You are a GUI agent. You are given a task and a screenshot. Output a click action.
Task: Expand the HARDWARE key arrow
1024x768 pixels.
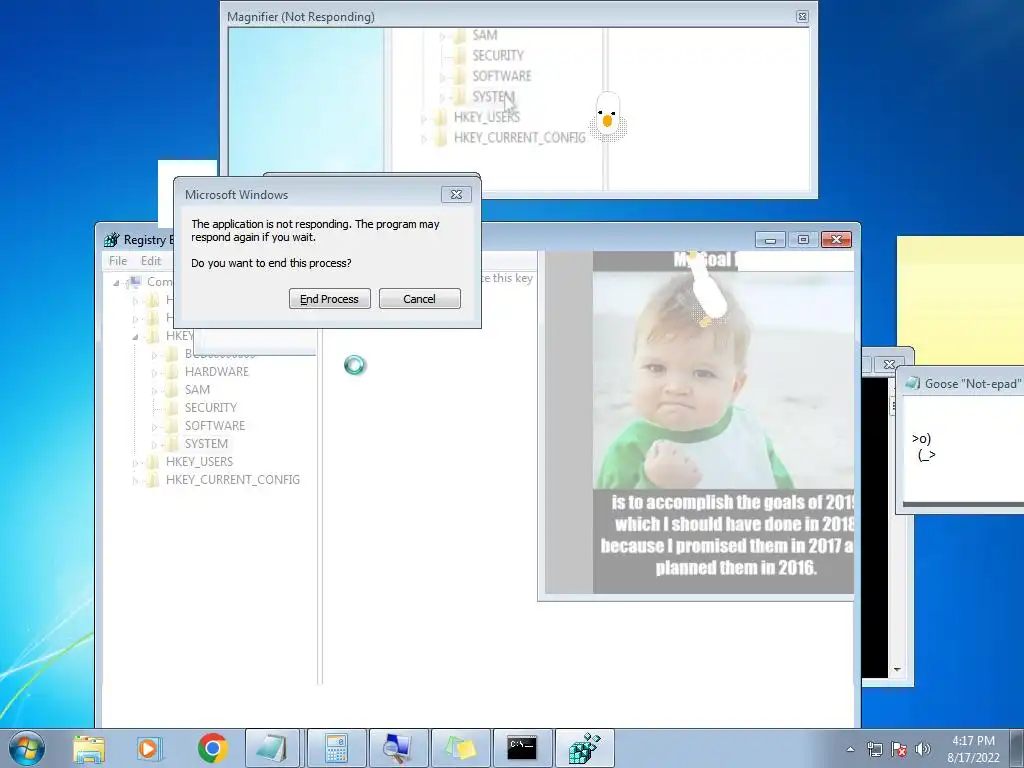pos(155,372)
